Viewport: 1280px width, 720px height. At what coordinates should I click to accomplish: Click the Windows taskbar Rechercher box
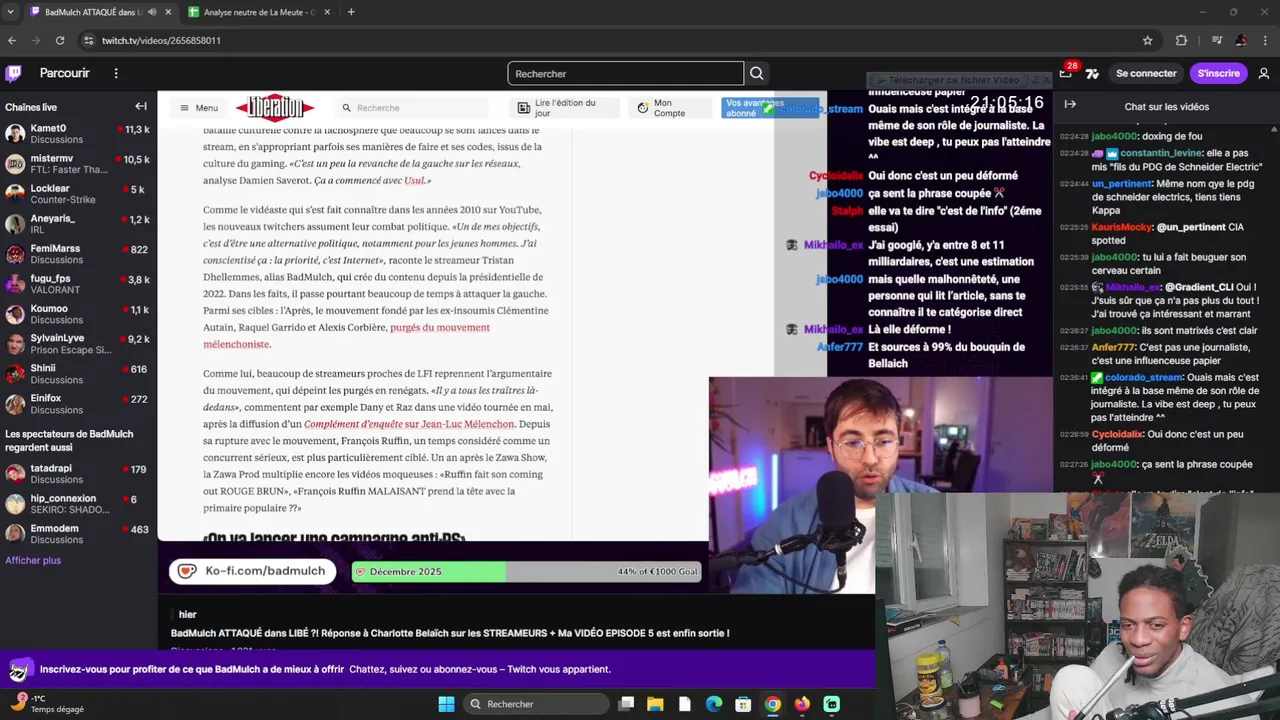pyautogui.click(x=536, y=704)
